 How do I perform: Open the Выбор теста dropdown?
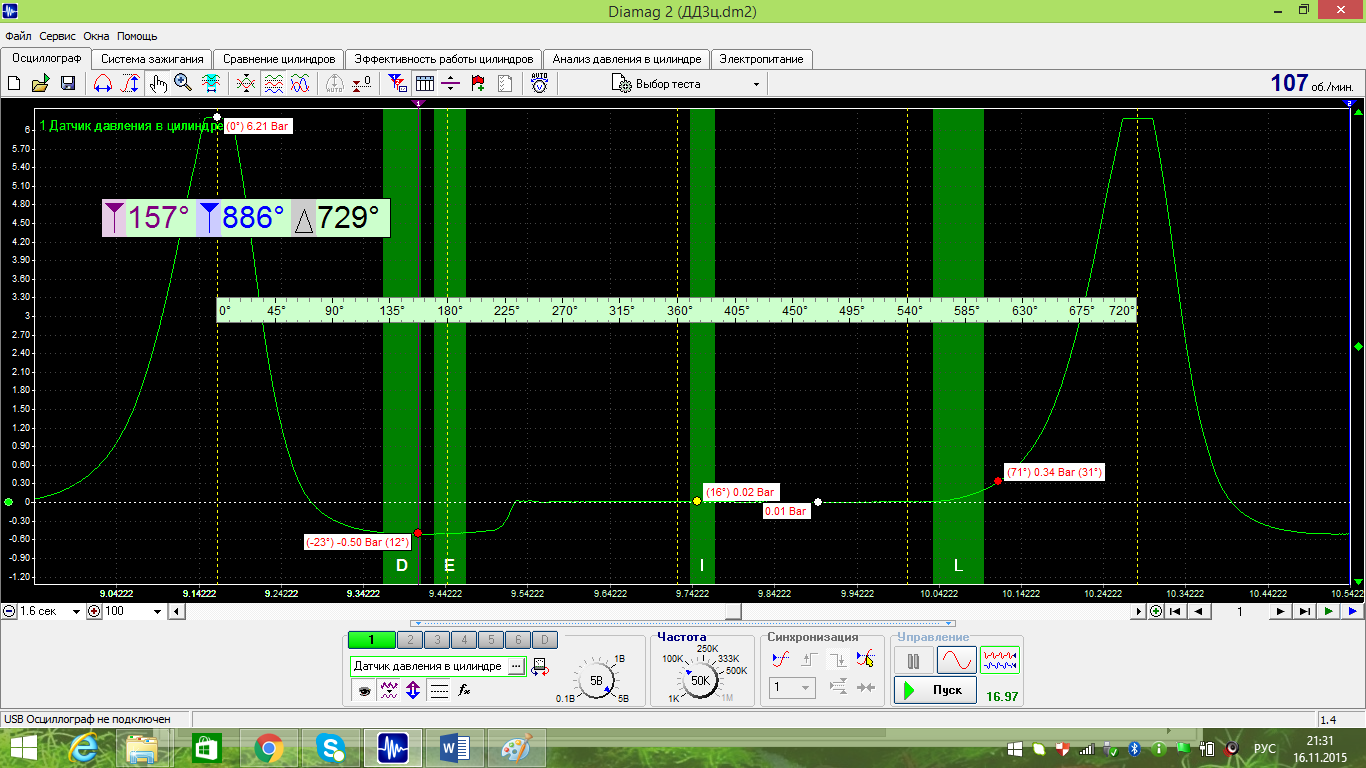click(687, 84)
